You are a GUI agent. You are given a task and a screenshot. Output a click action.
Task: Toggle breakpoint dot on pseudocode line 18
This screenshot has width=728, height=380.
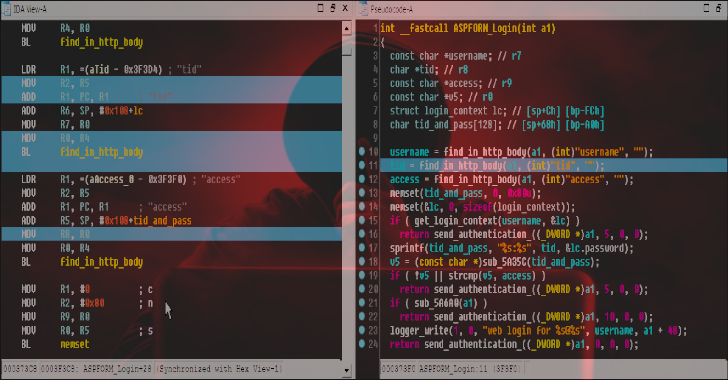click(362, 261)
